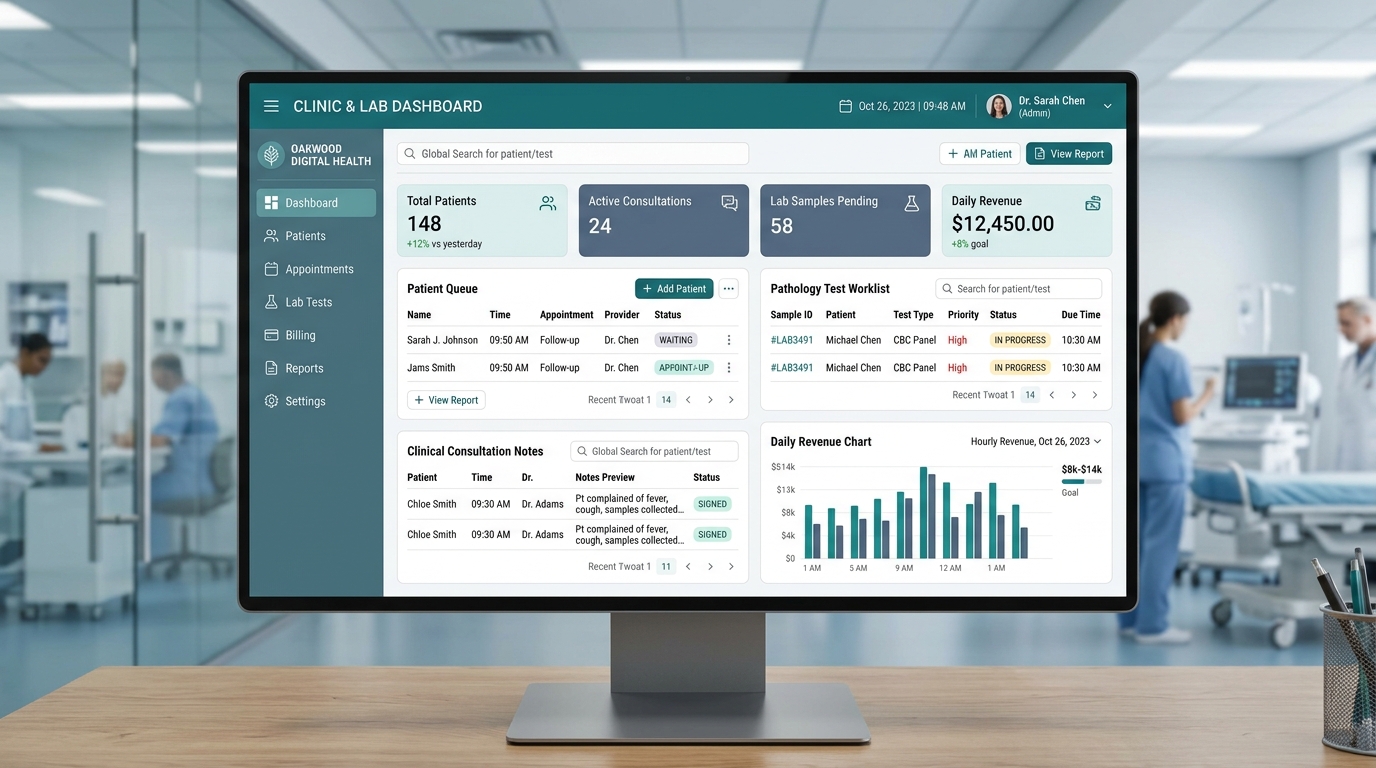The width and height of the screenshot is (1376, 768).
Task: Click Dr. Sarah Chen's avatar photo
Action: pos(998,106)
